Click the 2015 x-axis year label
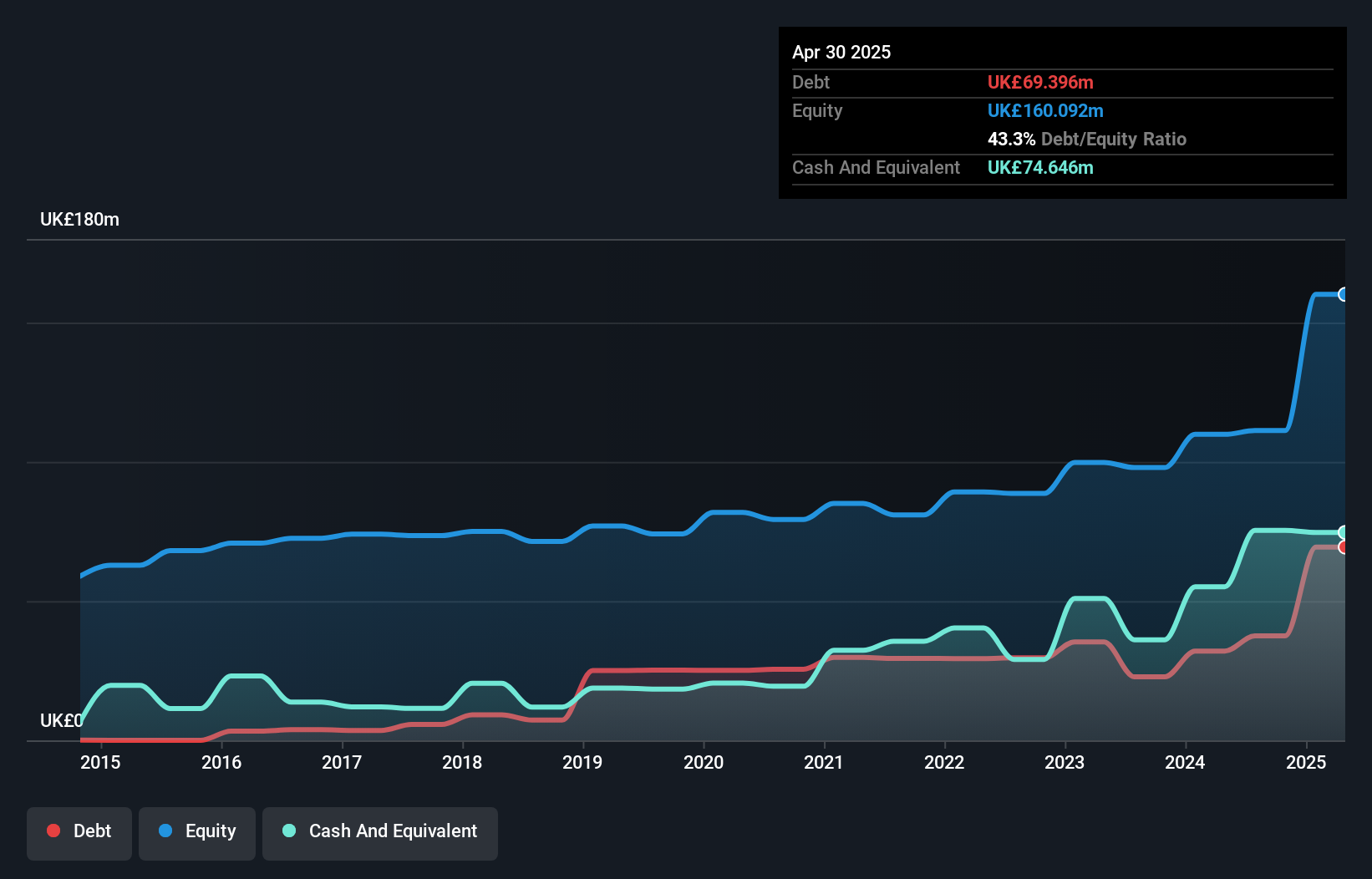Image resolution: width=1372 pixels, height=879 pixels. 100,762
